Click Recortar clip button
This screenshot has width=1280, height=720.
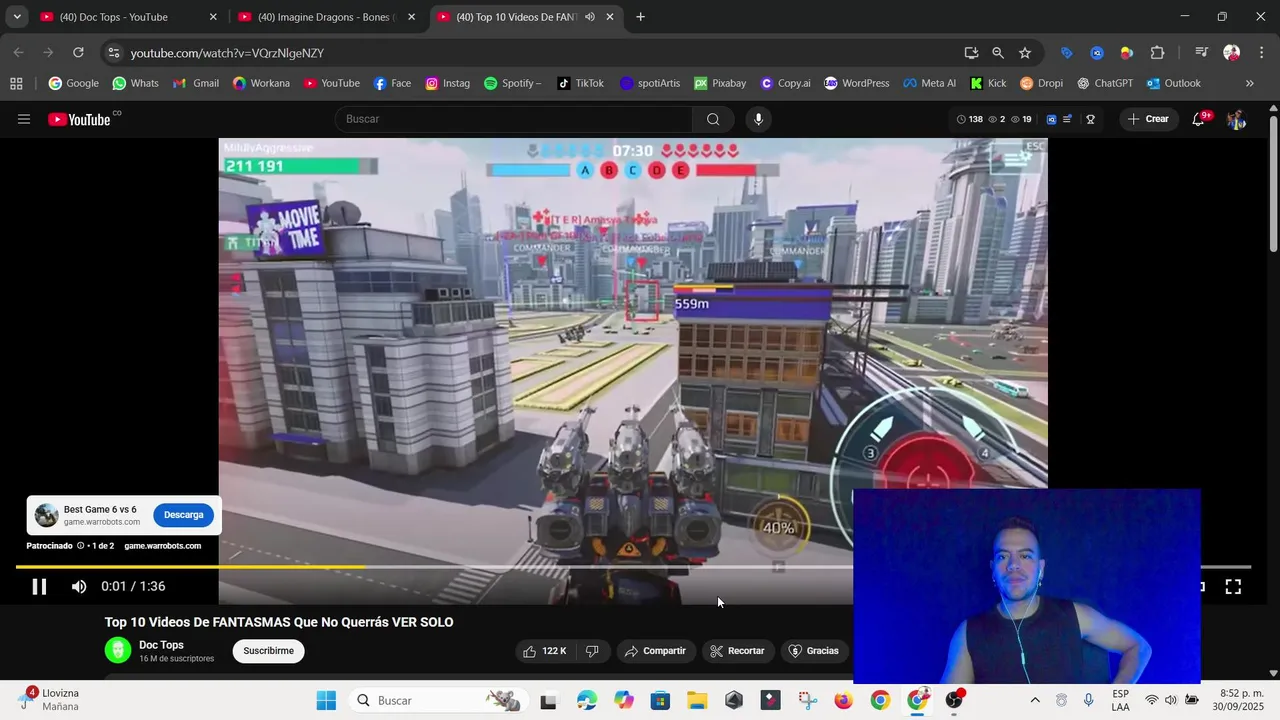738,651
